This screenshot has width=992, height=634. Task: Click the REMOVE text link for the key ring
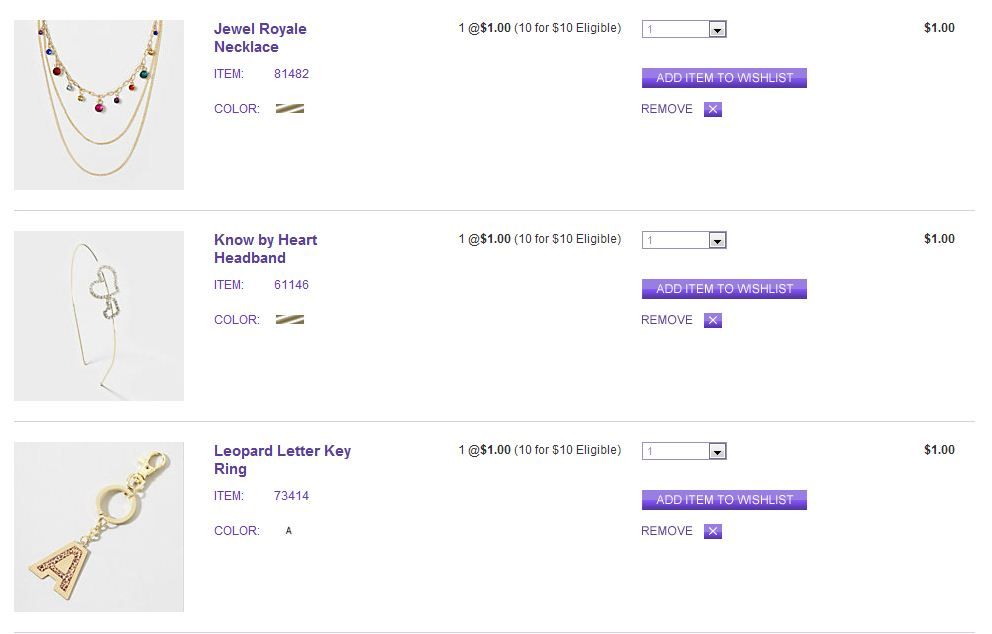pos(666,531)
